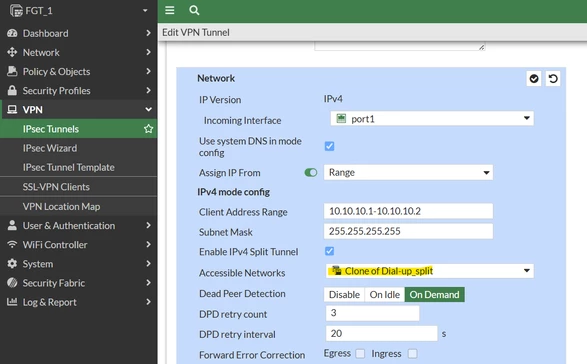587x364 pixels.
Task: Set Dead Peer Detection to On Demand
Action: [435, 295]
